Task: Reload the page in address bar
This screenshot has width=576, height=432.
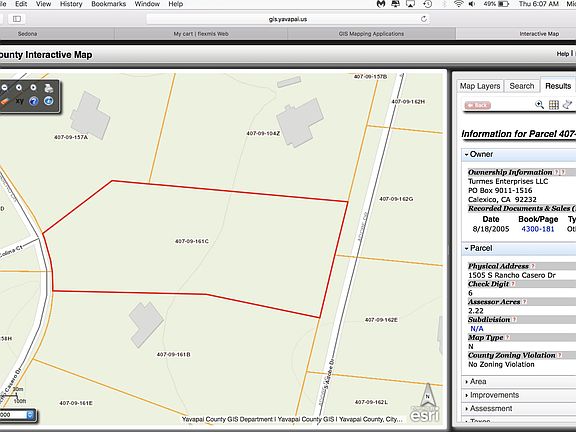Action: pyautogui.click(x=424, y=19)
